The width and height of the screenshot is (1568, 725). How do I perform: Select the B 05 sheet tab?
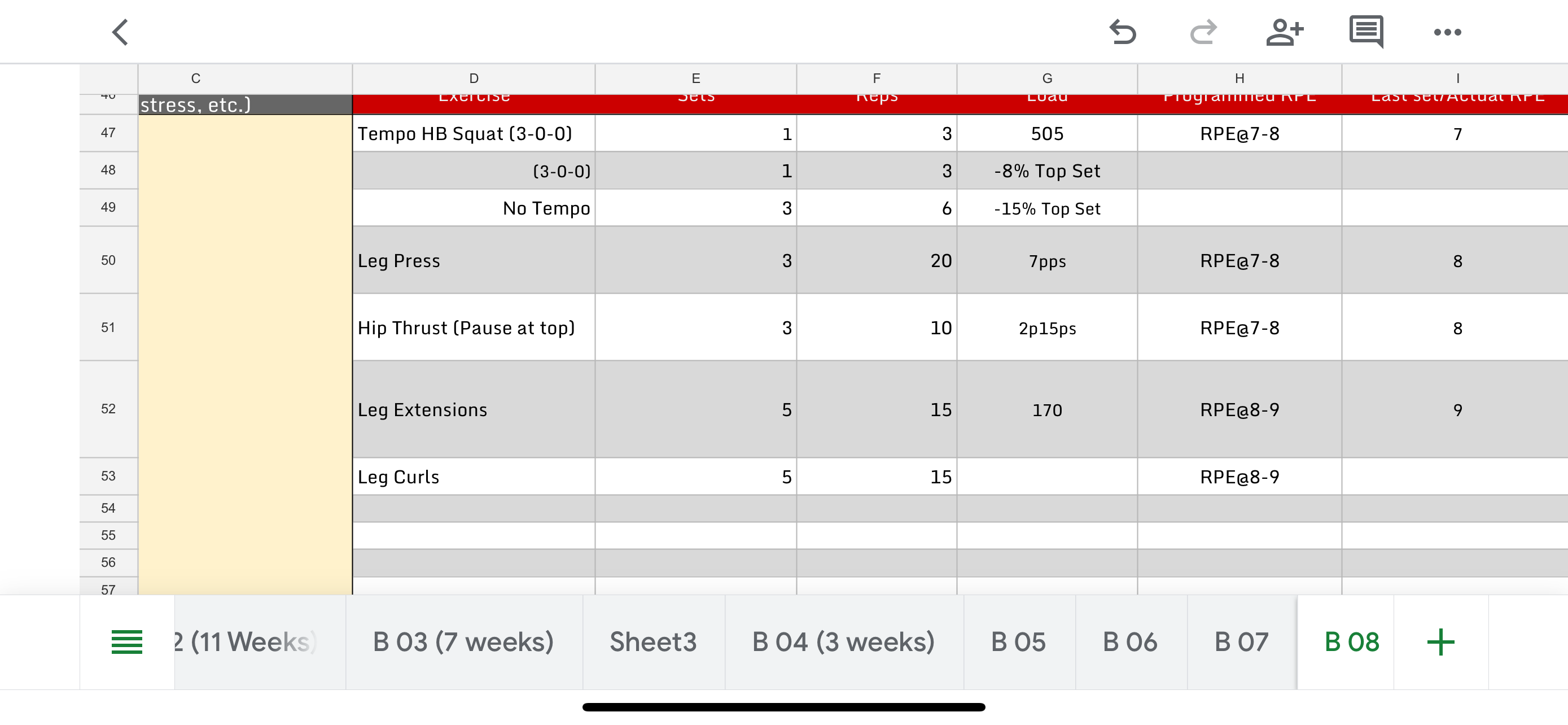(1018, 641)
